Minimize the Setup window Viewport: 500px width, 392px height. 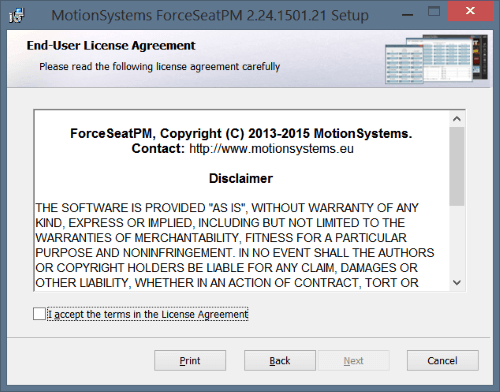[x=407, y=15]
